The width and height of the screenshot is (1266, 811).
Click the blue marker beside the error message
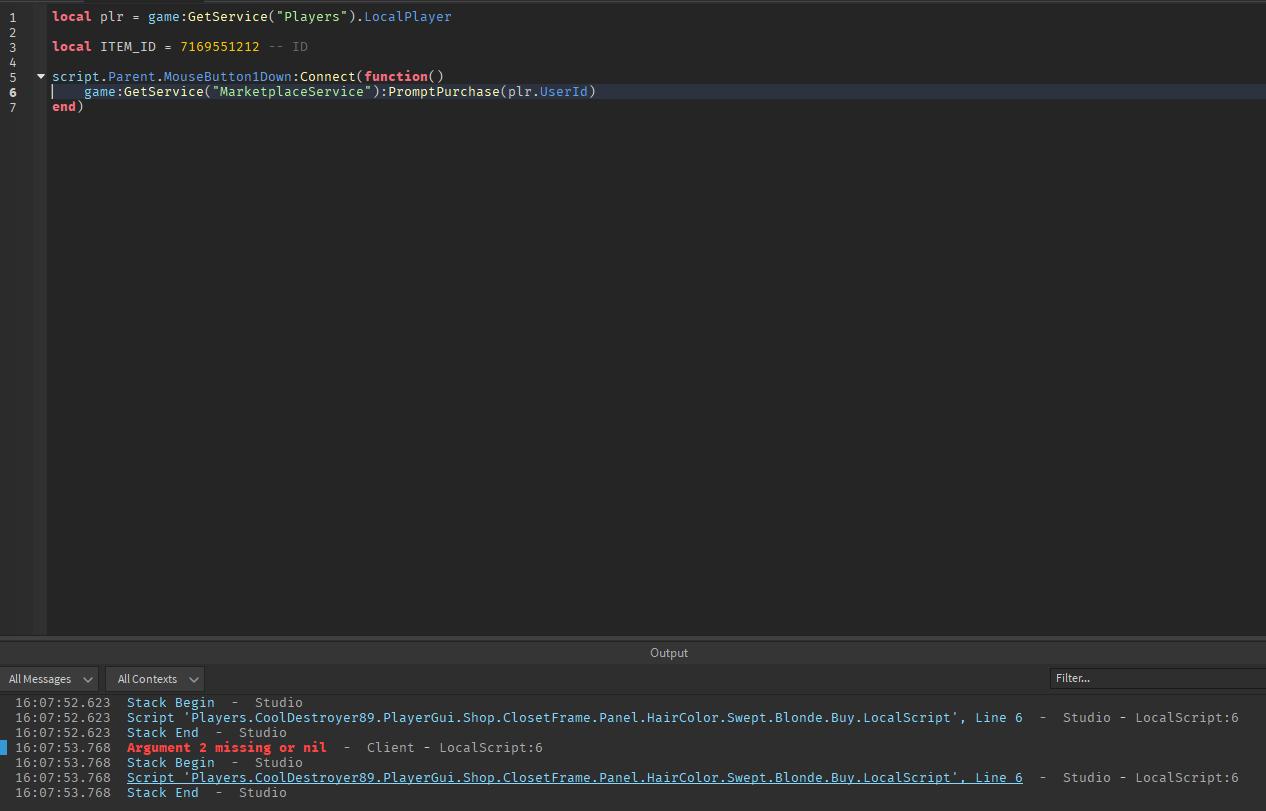coord(4,747)
